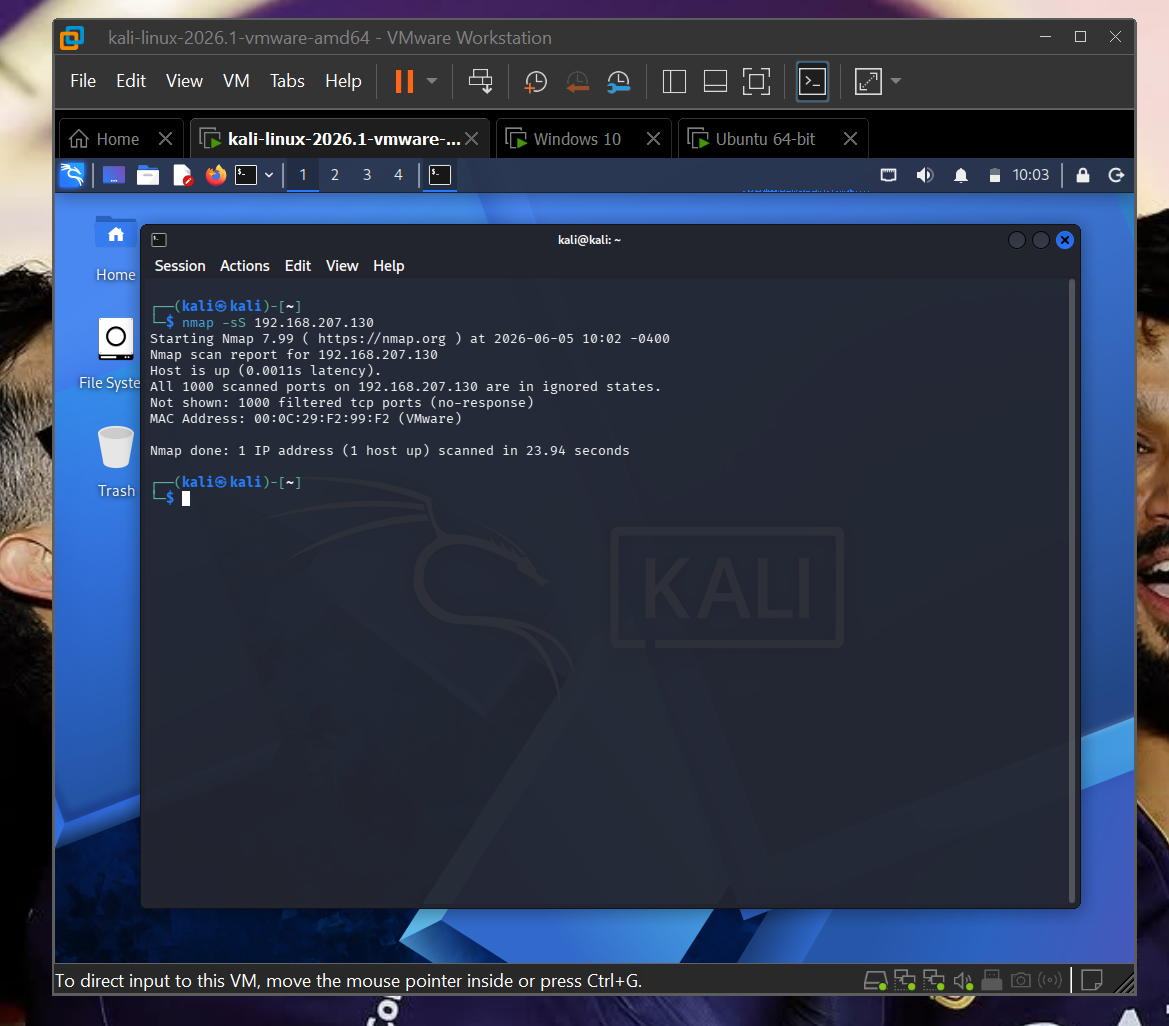Open the 10:03 clock

1030,175
